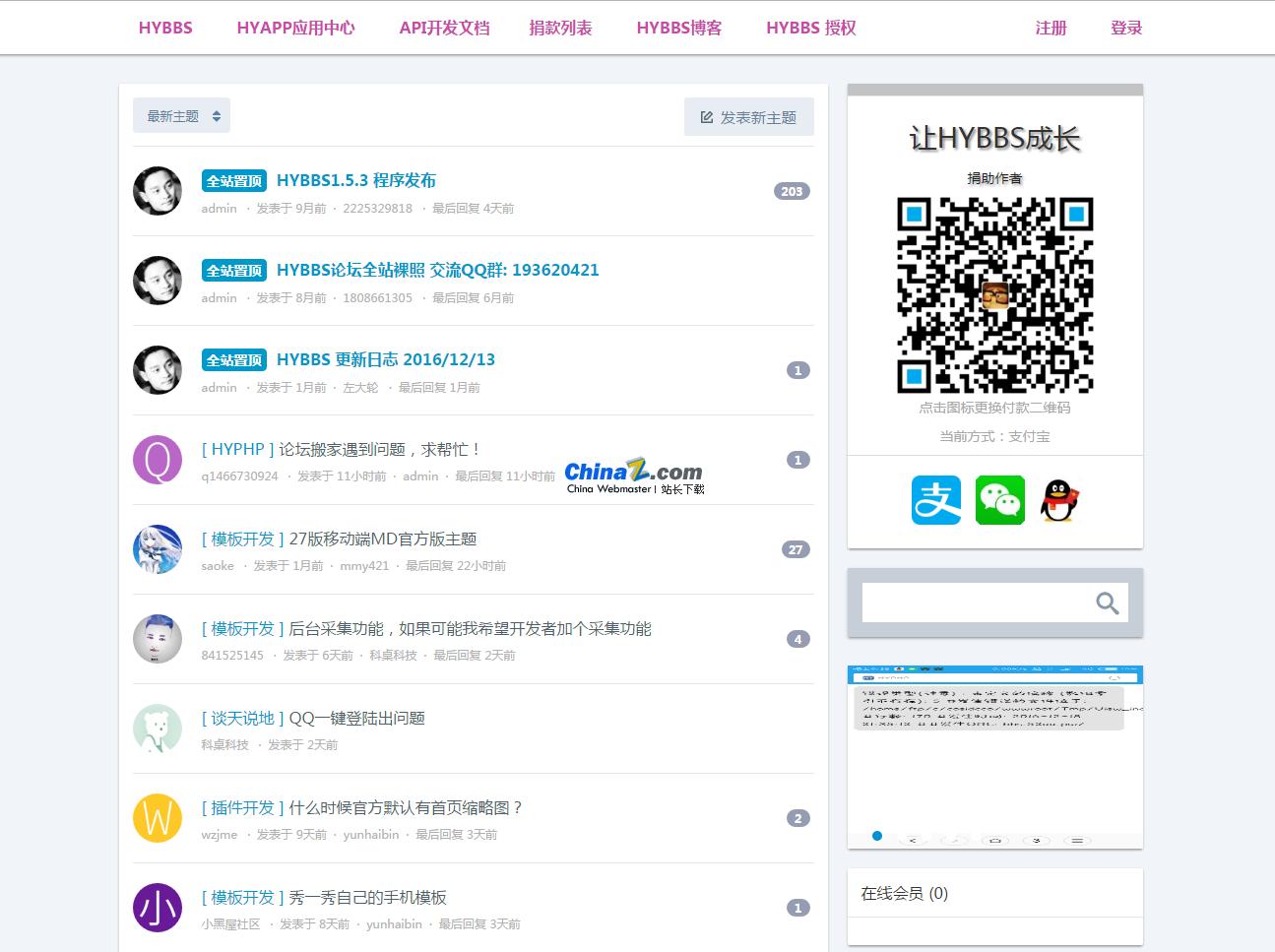Screen dimensions: 1275x952
Task: Click reply count badge 2
Action: point(798,818)
